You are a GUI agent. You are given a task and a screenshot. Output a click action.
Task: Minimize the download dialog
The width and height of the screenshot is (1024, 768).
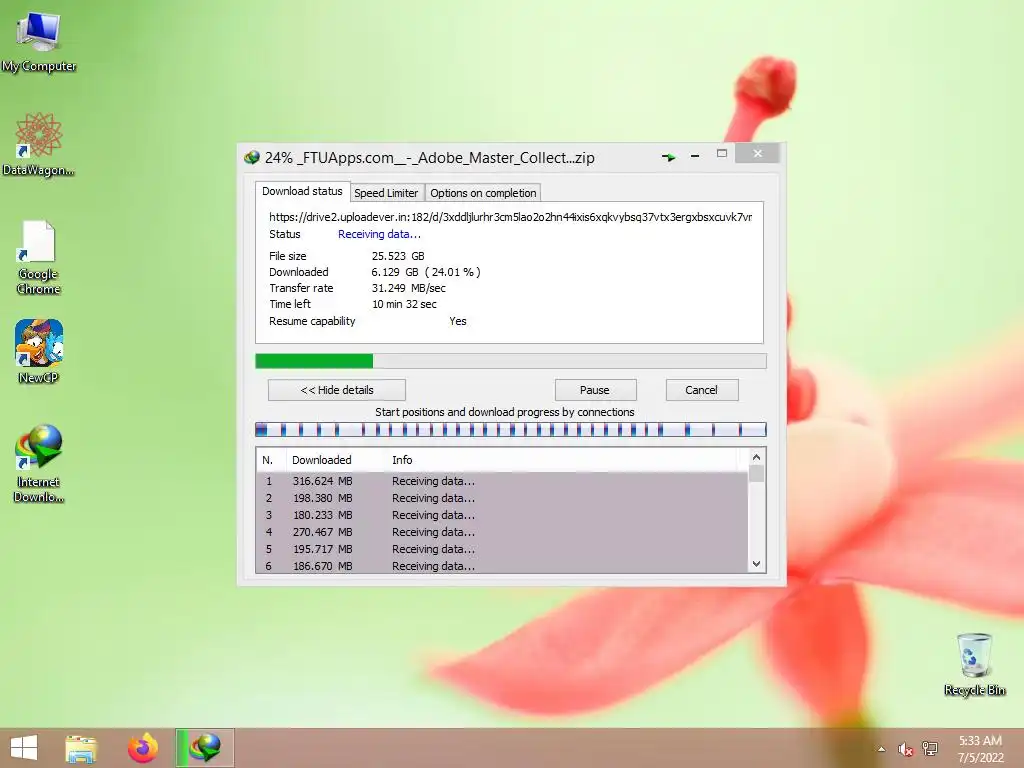click(695, 156)
